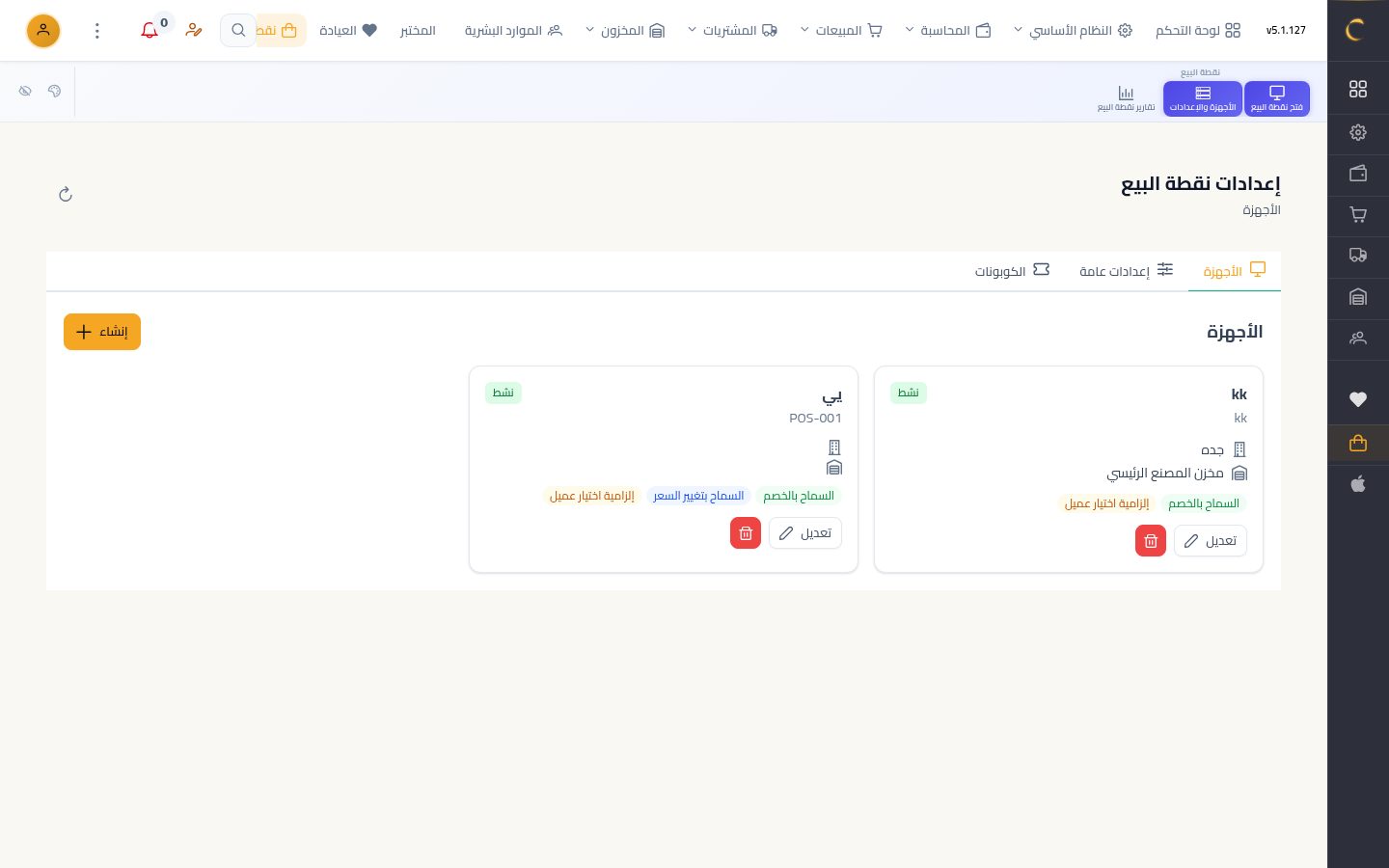
Task: Click the dashboard grid icon in the dark sidebar
Action: click(x=1358, y=89)
